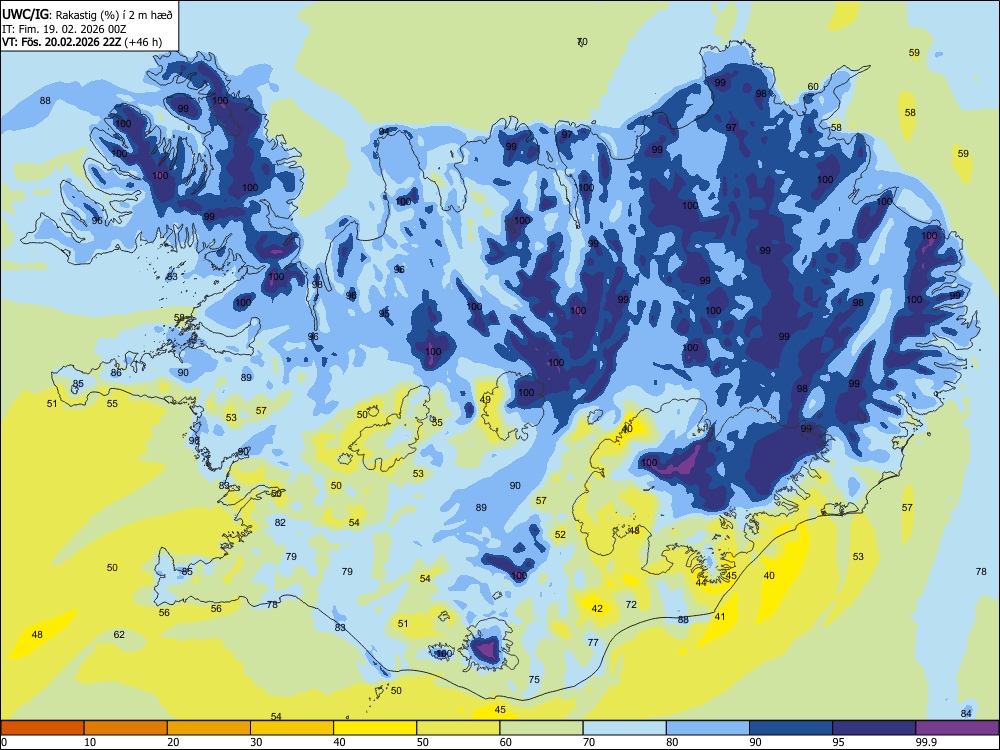Pick the dark blue 90–95 legend swatch
This screenshot has height=750, width=1000.
(x=791, y=728)
